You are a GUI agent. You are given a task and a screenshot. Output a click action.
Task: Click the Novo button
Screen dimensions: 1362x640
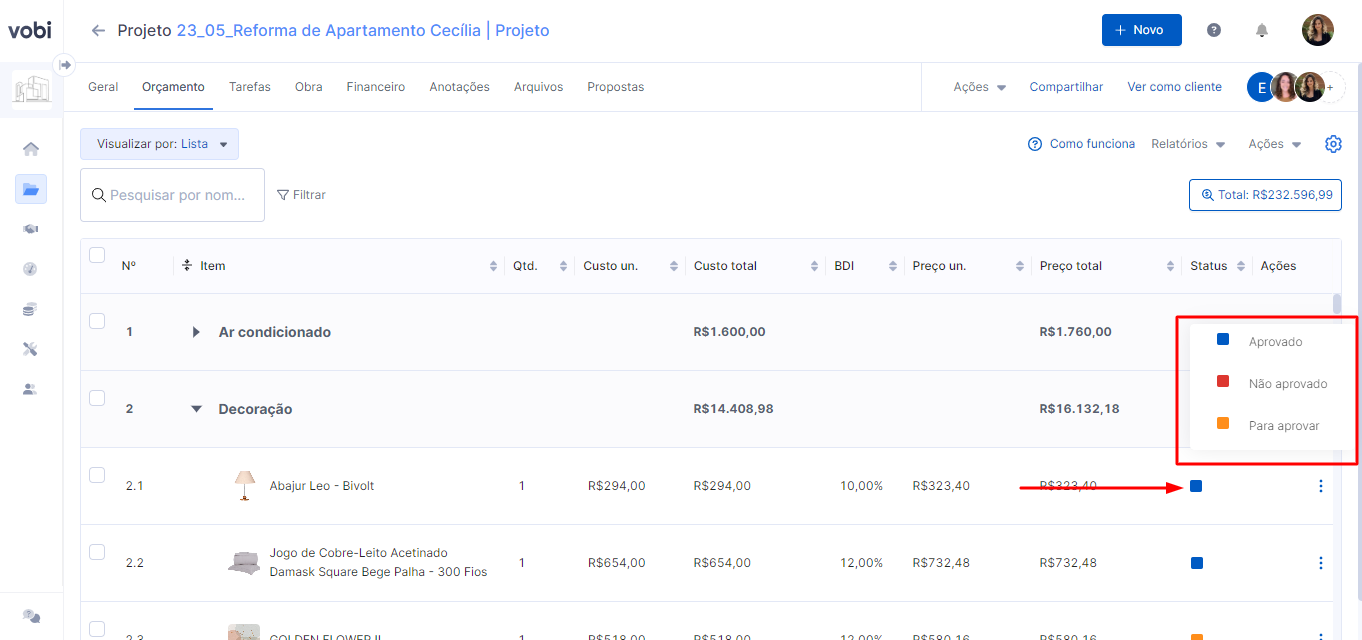pos(1141,30)
